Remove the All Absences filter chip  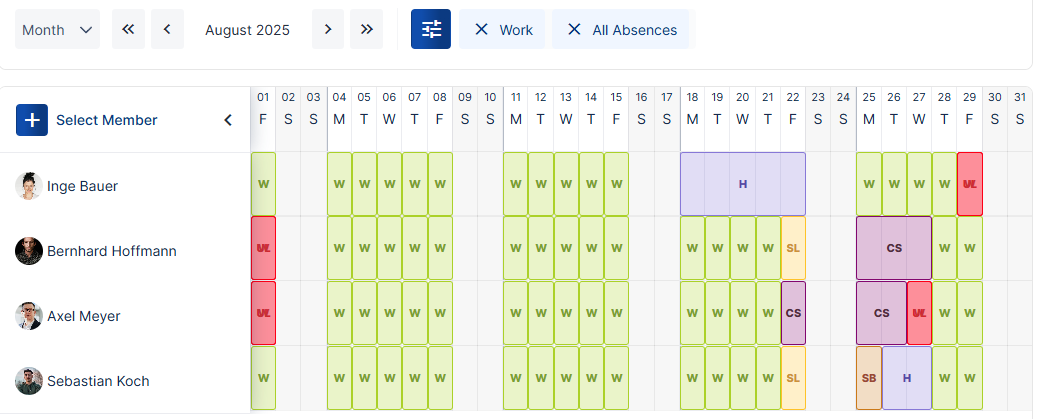[574, 30]
